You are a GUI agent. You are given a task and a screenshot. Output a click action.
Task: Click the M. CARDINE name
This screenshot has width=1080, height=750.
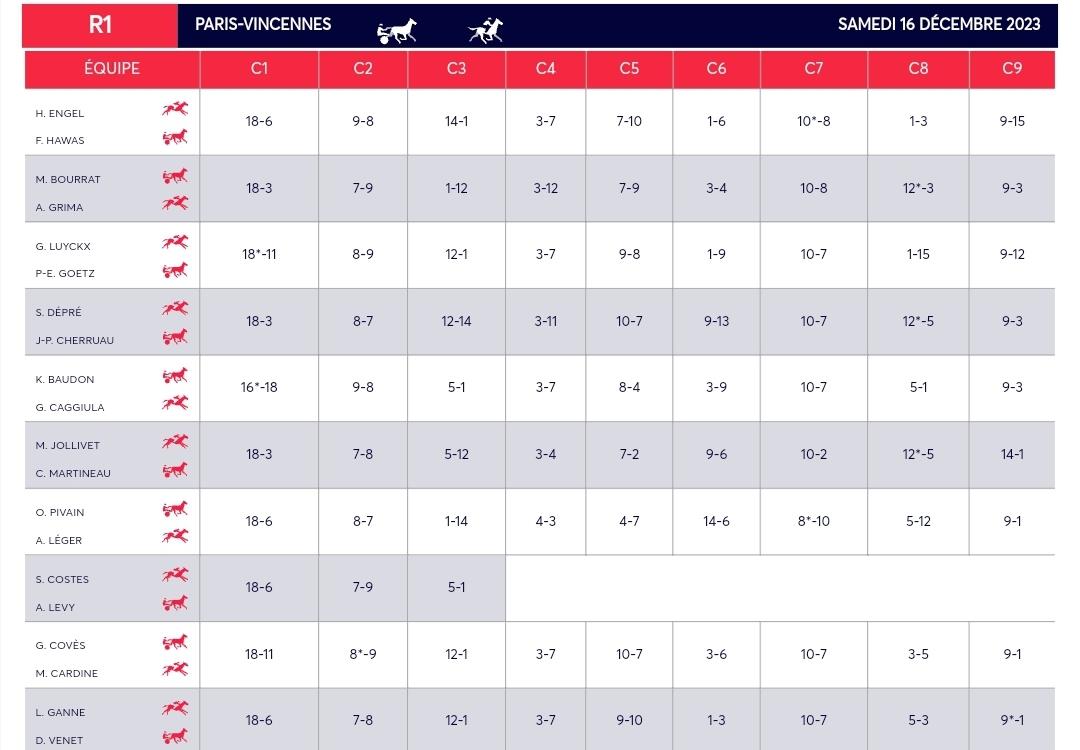click(67, 674)
